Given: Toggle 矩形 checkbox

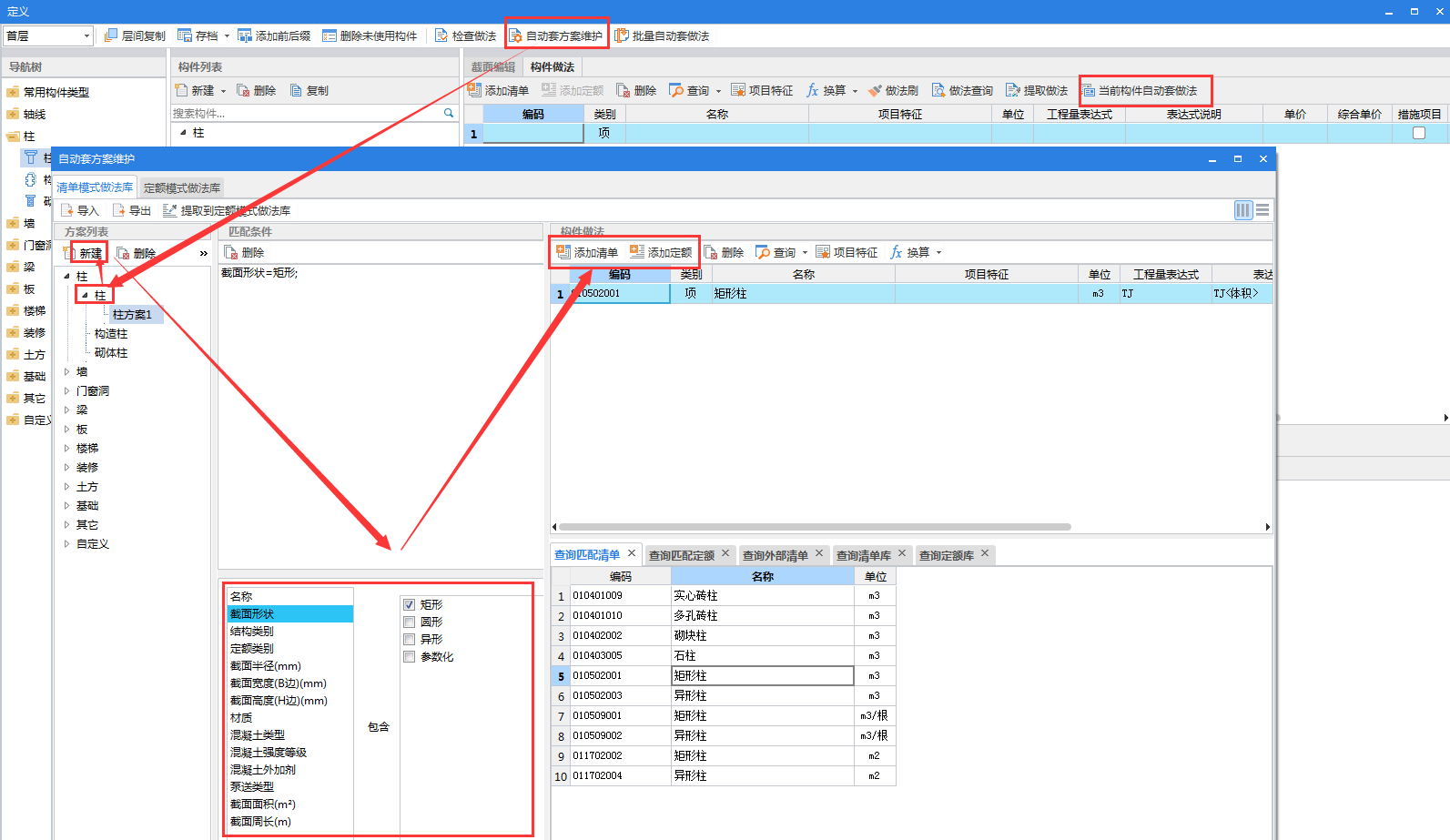Looking at the screenshot, I should (410, 604).
